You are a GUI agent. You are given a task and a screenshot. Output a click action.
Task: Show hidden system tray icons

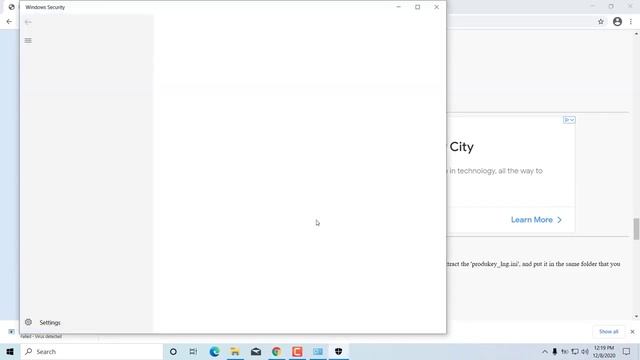coord(544,351)
